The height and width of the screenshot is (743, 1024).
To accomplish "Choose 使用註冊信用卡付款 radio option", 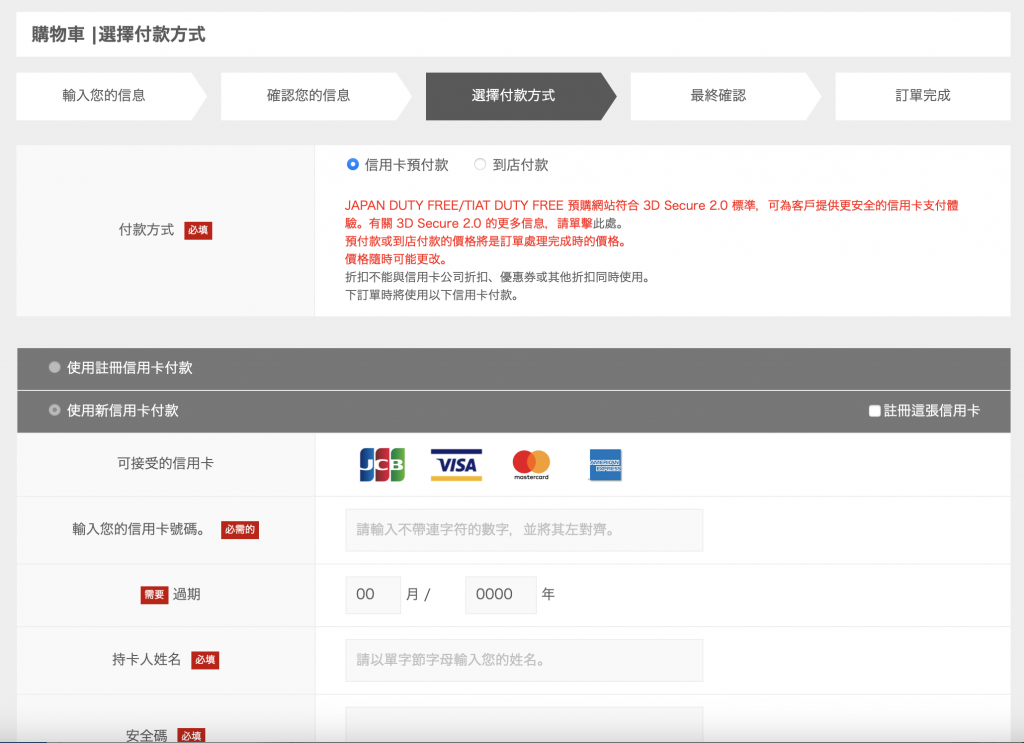I will point(55,368).
